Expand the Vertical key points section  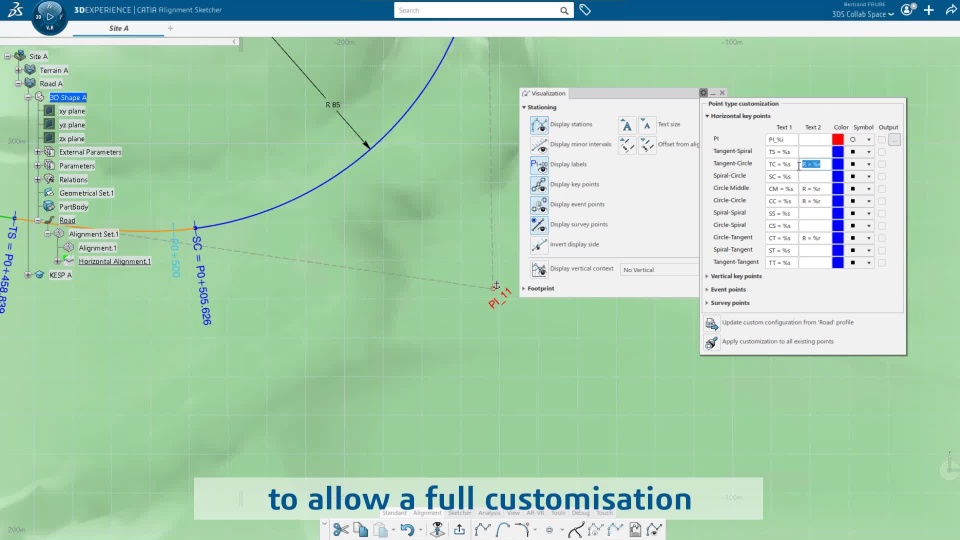[707, 276]
